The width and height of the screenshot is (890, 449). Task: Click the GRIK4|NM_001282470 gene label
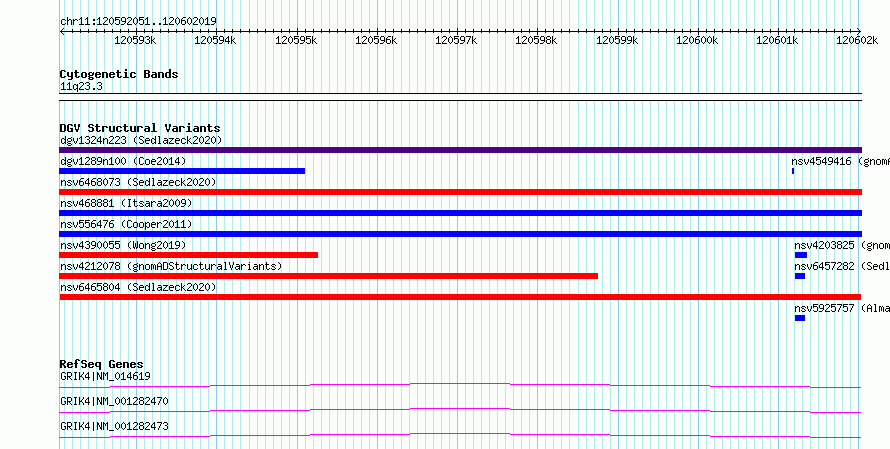point(114,401)
